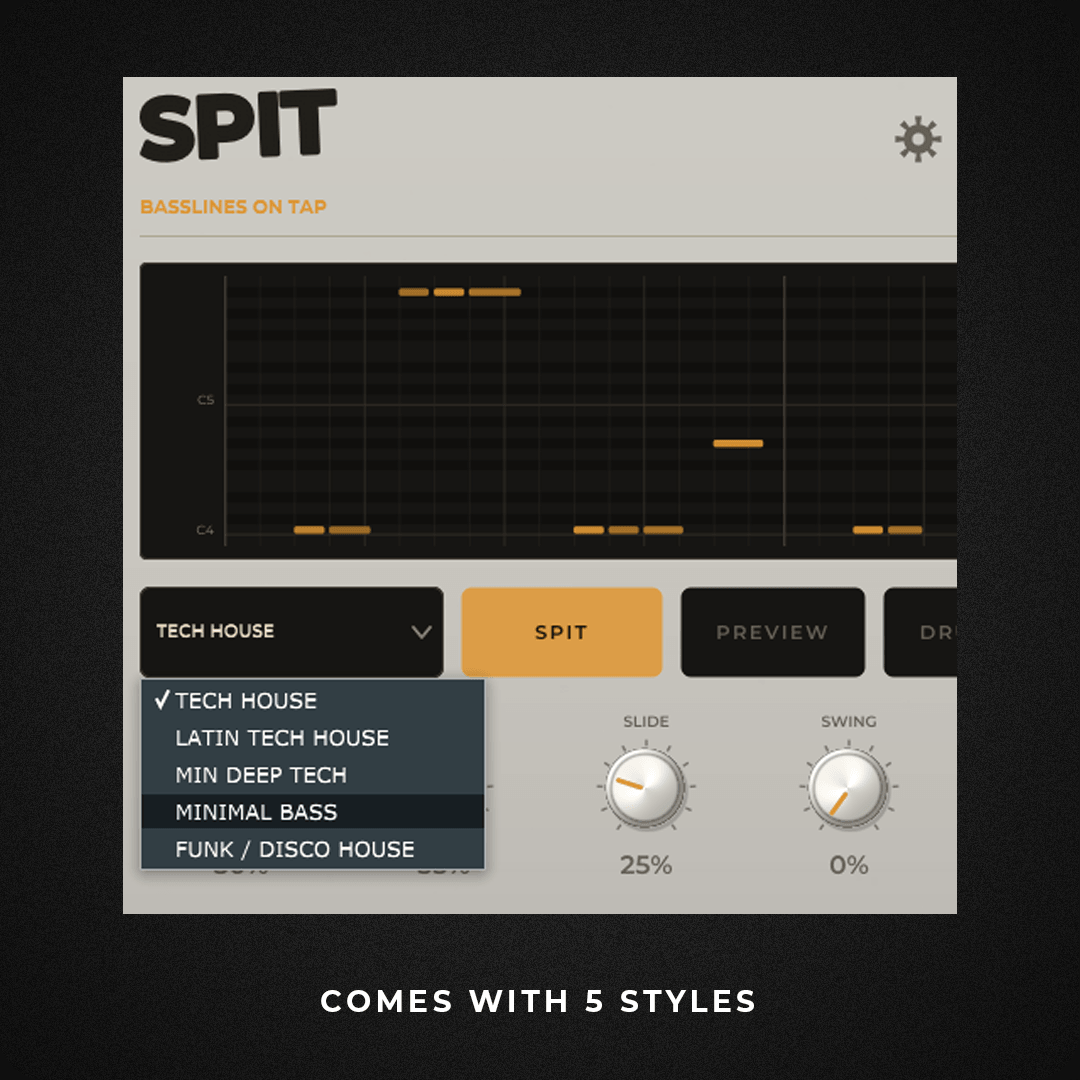Choose Tech House from the style list

tap(313, 700)
